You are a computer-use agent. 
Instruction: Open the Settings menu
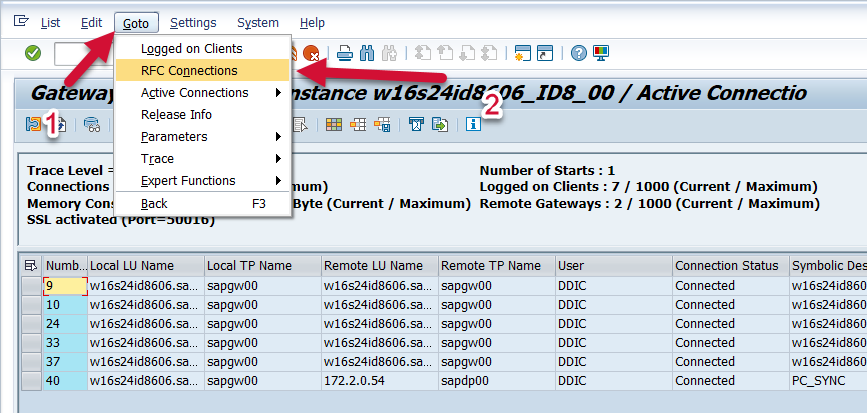(x=193, y=23)
